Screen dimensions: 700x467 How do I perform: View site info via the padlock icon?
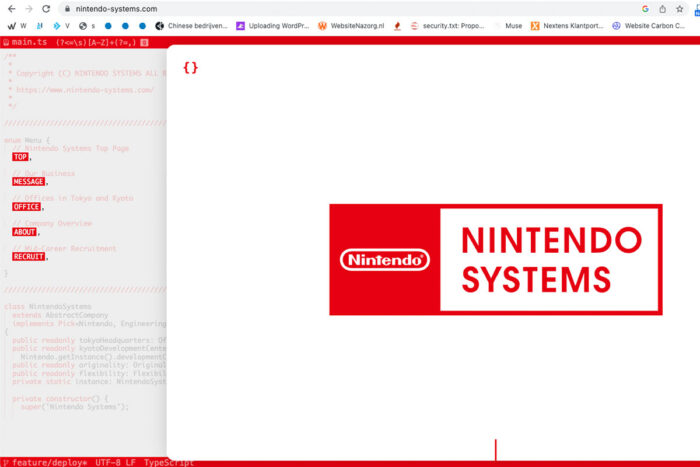(x=67, y=9)
